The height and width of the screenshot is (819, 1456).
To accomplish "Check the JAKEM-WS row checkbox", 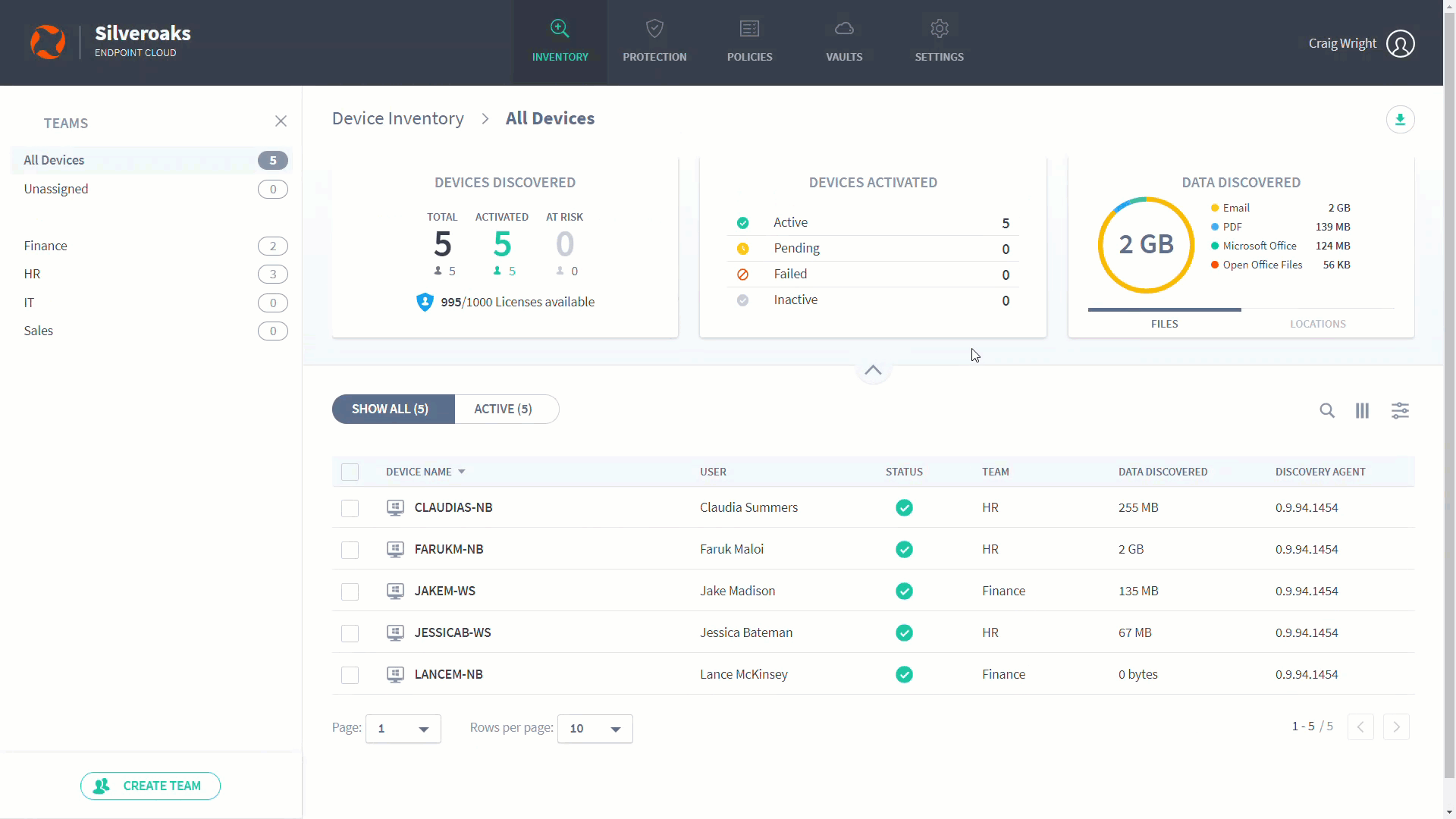I will click(x=350, y=591).
